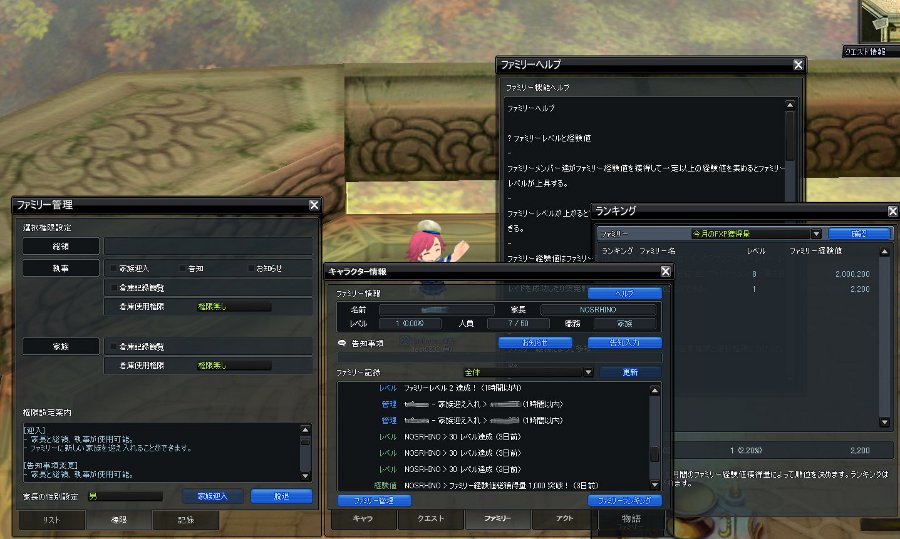
Task: Click the ファミリーヘルプ scrollbar thumb
Action: click(790, 135)
